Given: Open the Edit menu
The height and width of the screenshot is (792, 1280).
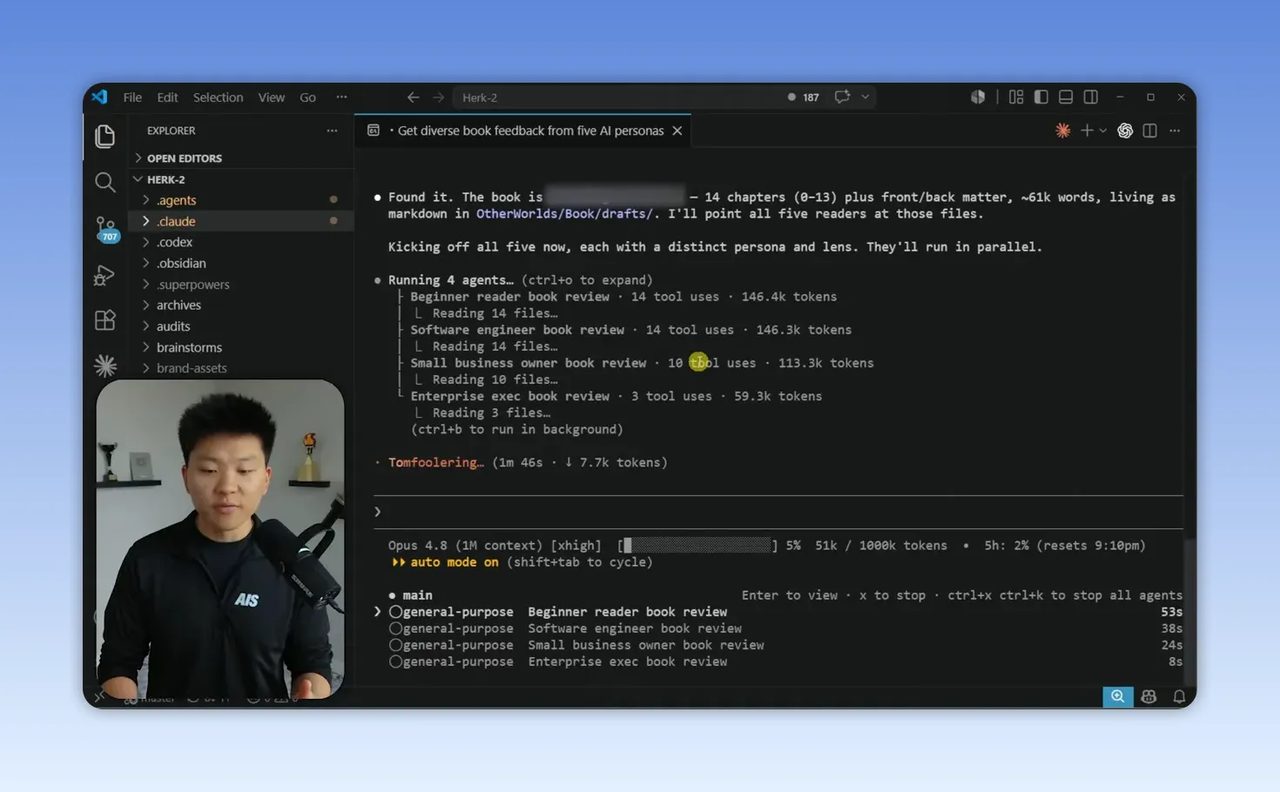Looking at the screenshot, I should tap(167, 97).
